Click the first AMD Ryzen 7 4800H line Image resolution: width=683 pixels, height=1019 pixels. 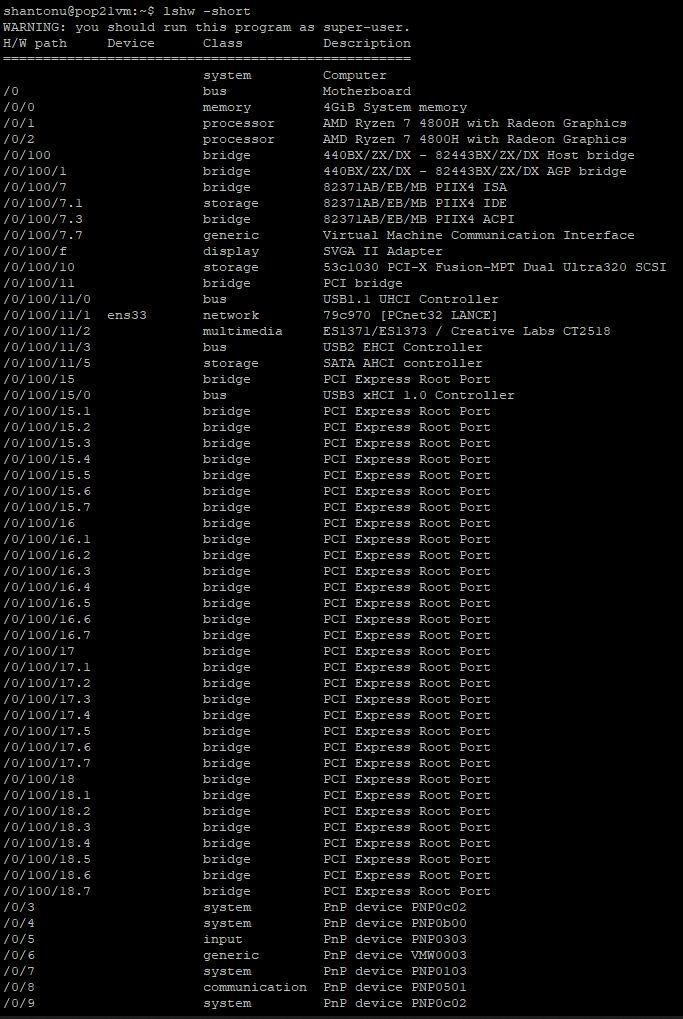point(474,123)
